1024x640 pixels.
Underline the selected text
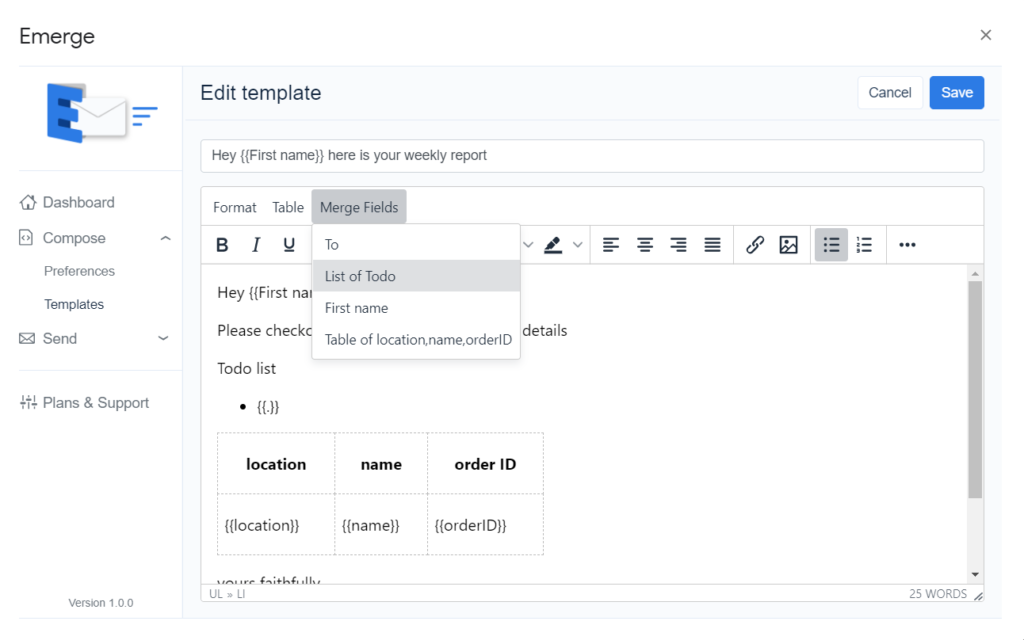pos(289,245)
